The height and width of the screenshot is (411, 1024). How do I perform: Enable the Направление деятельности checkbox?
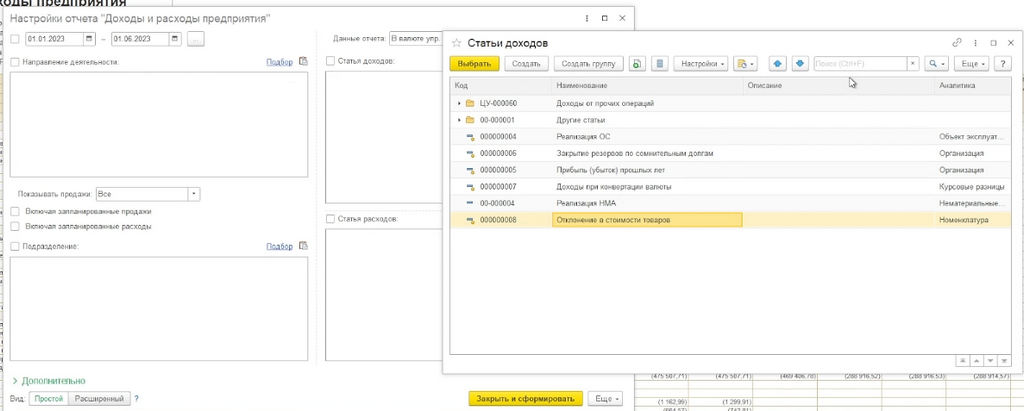15,62
